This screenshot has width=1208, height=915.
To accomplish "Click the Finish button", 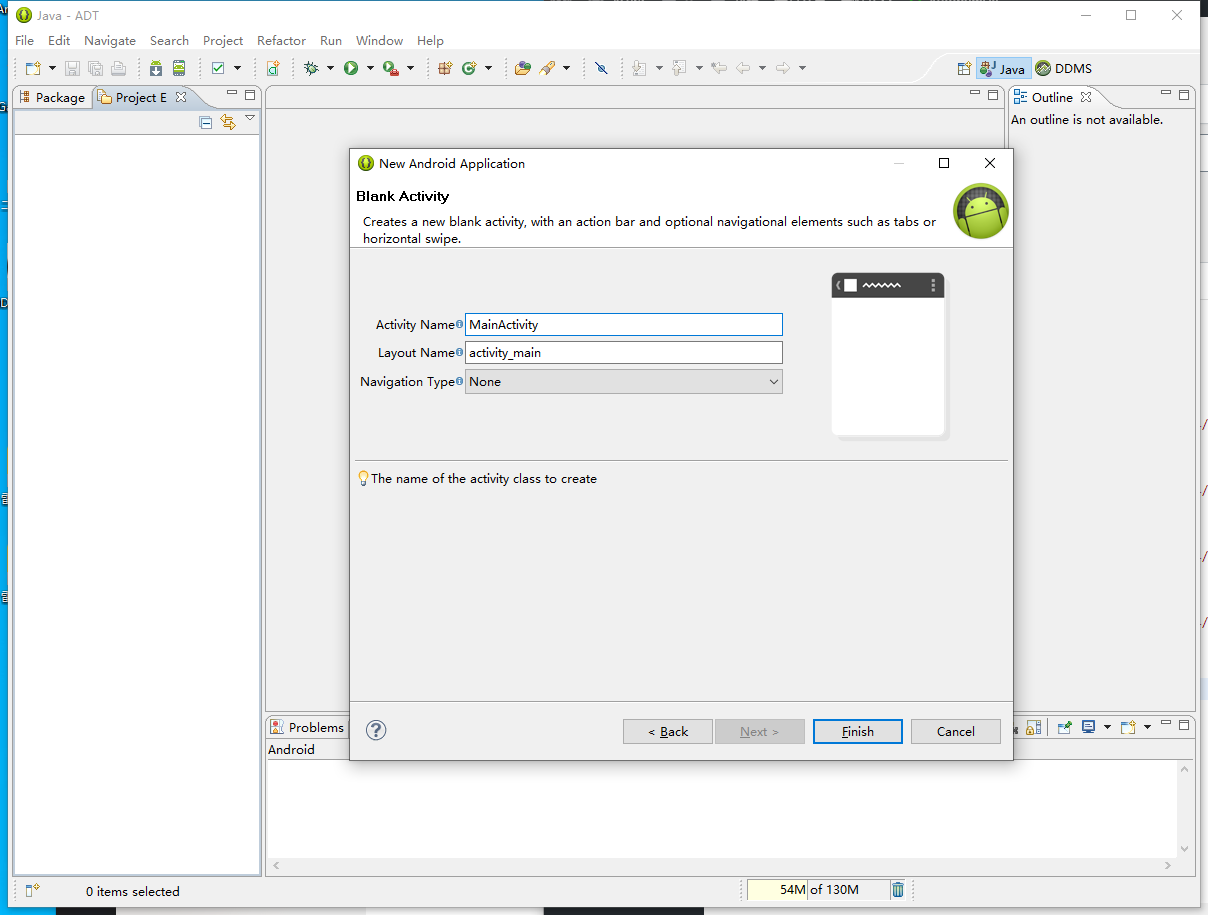I will [x=857, y=732].
